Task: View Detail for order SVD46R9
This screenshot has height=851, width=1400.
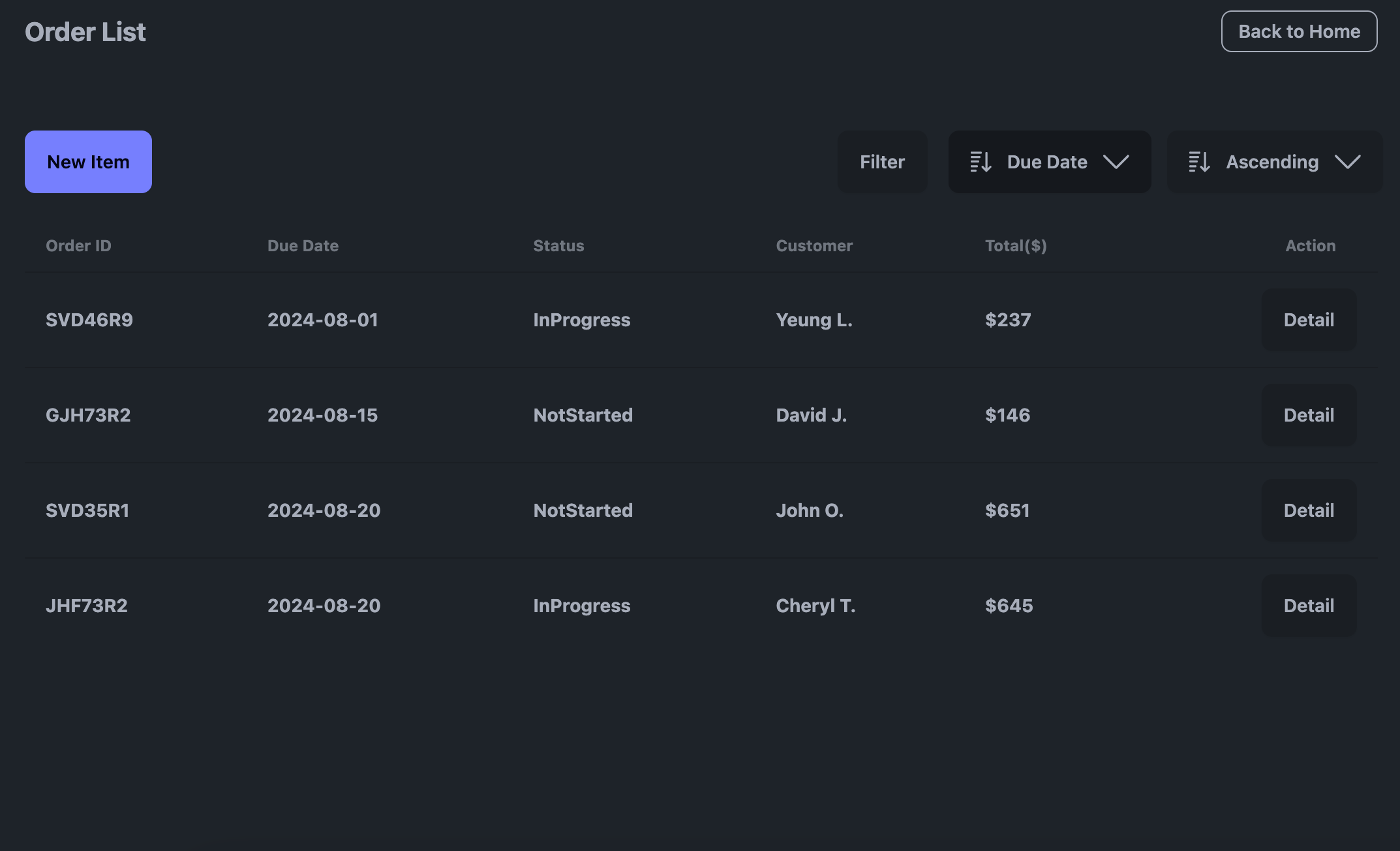Action: tap(1308, 320)
